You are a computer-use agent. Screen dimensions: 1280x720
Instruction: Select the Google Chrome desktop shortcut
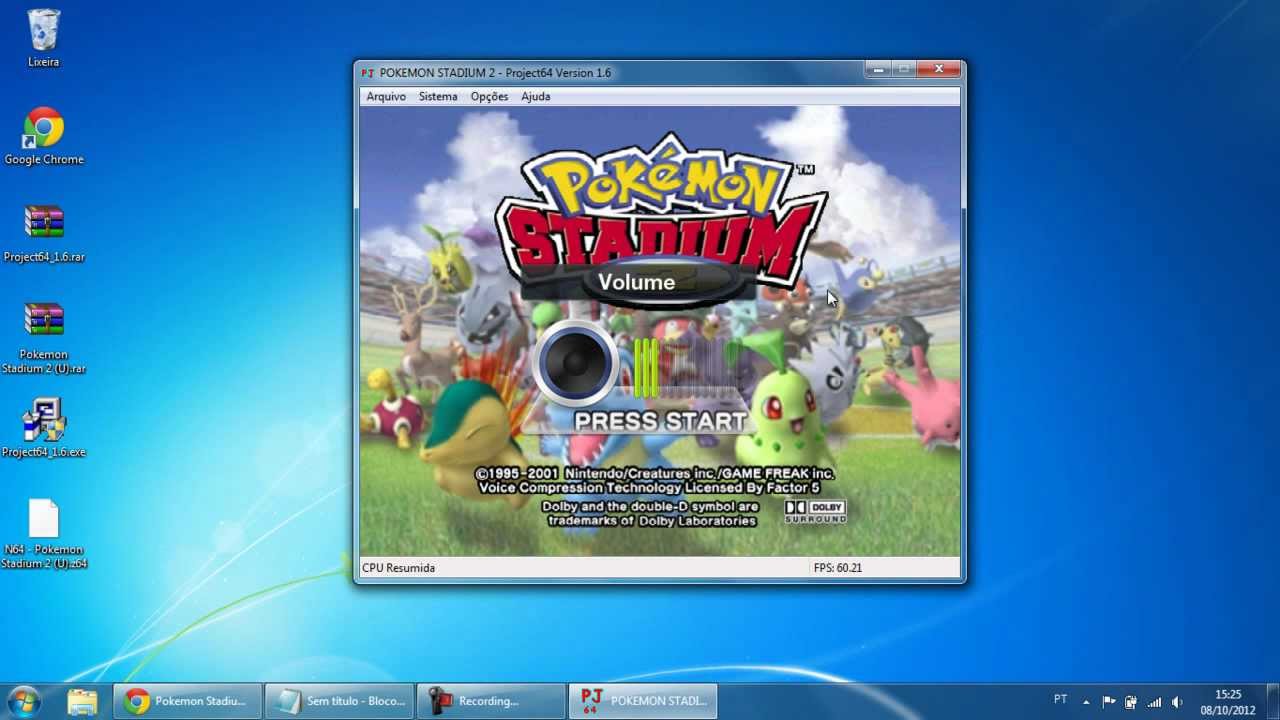44,136
